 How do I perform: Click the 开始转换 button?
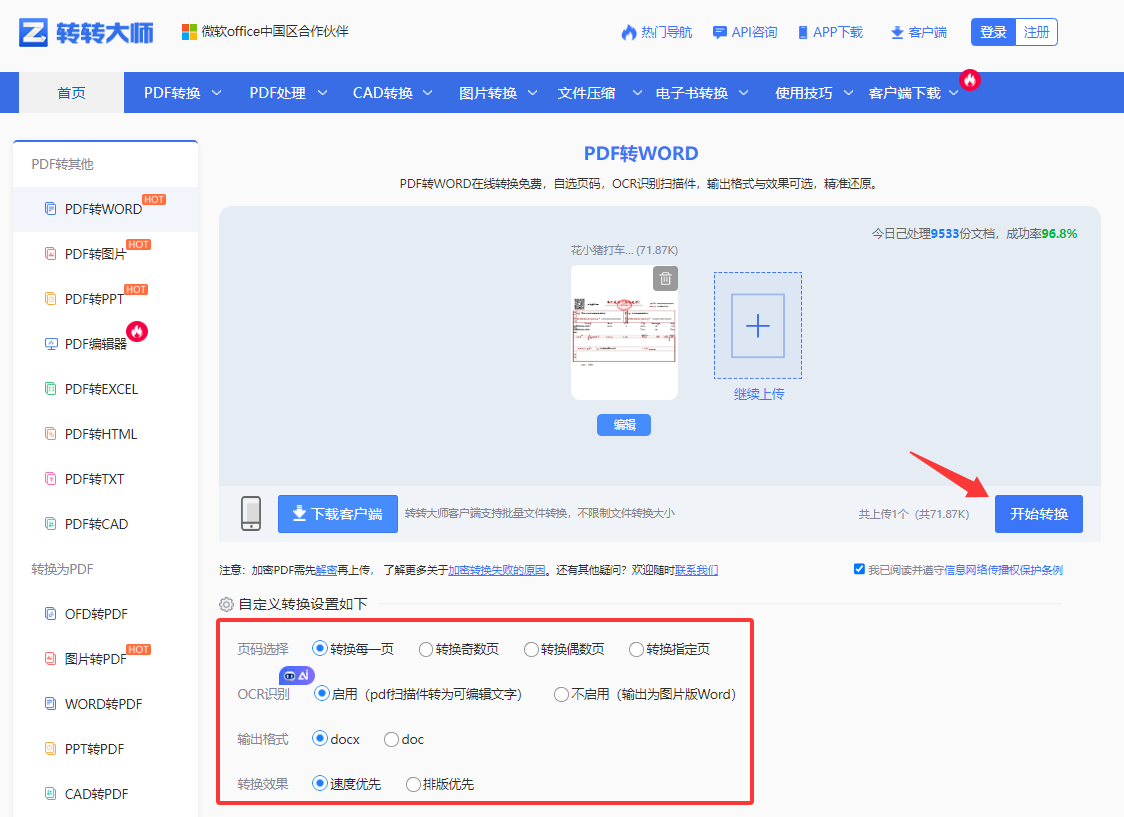click(1039, 514)
